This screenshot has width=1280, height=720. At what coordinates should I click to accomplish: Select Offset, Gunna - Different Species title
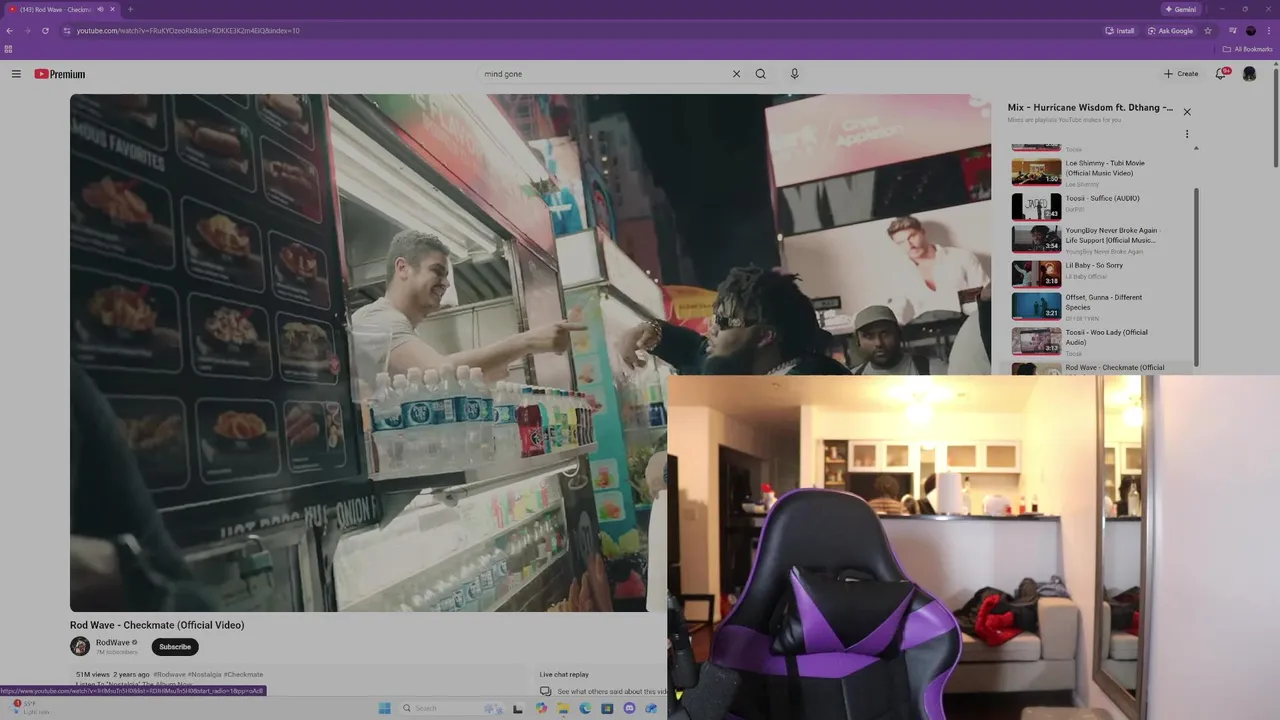[x=1103, y=302]
